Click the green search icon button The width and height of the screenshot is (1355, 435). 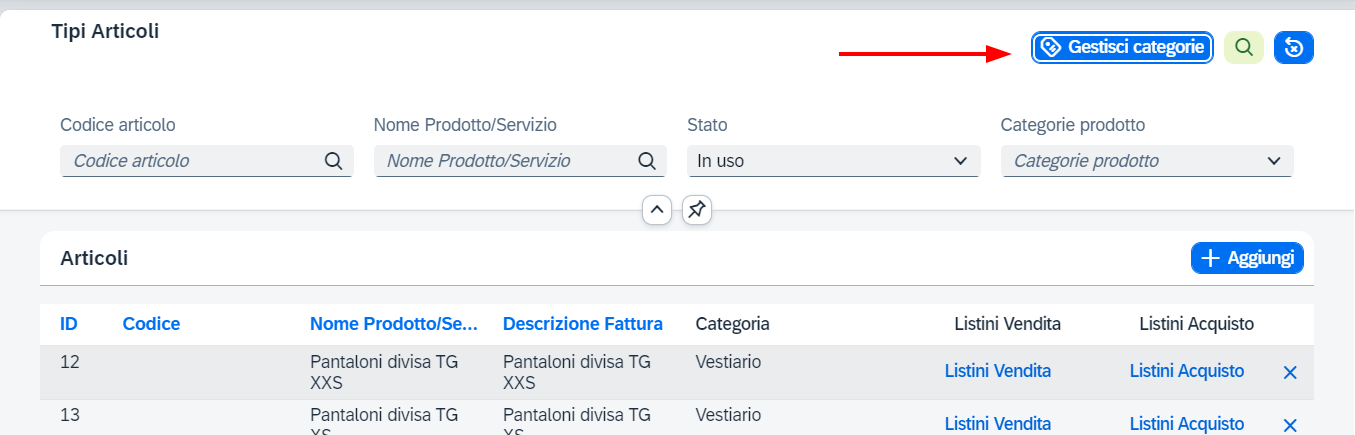click(x=1244, y=47)
